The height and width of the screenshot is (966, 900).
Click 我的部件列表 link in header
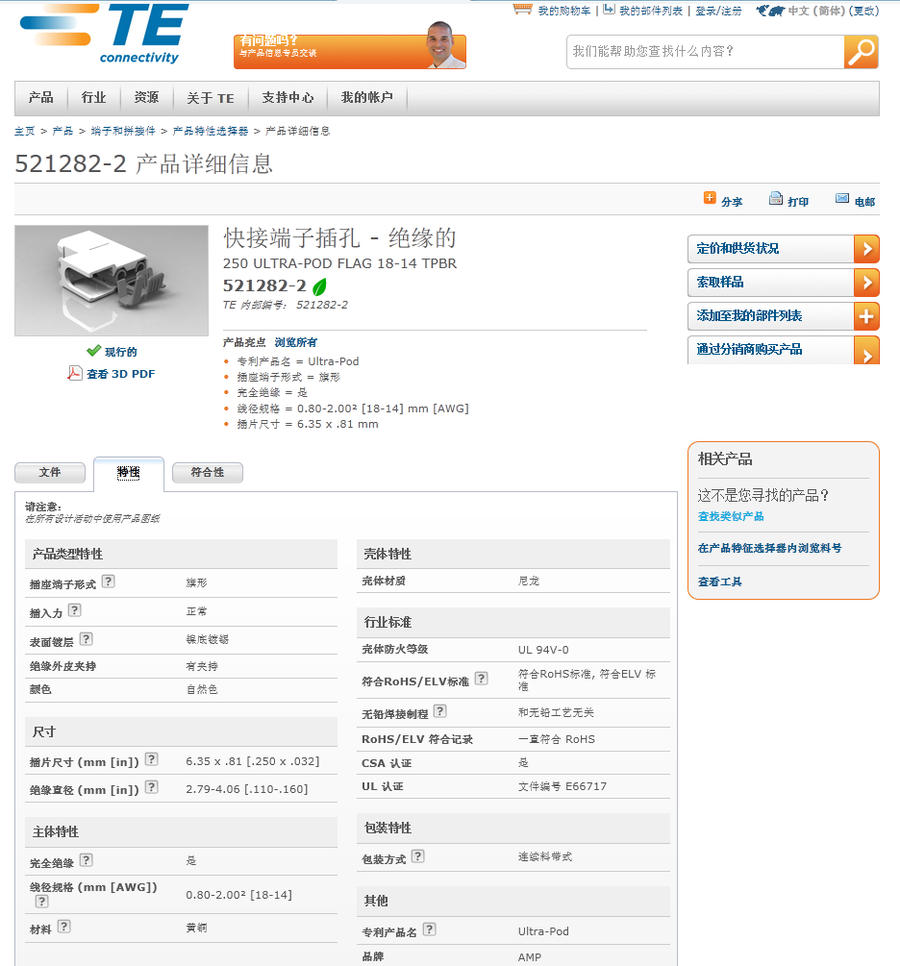tap(651, 10)
